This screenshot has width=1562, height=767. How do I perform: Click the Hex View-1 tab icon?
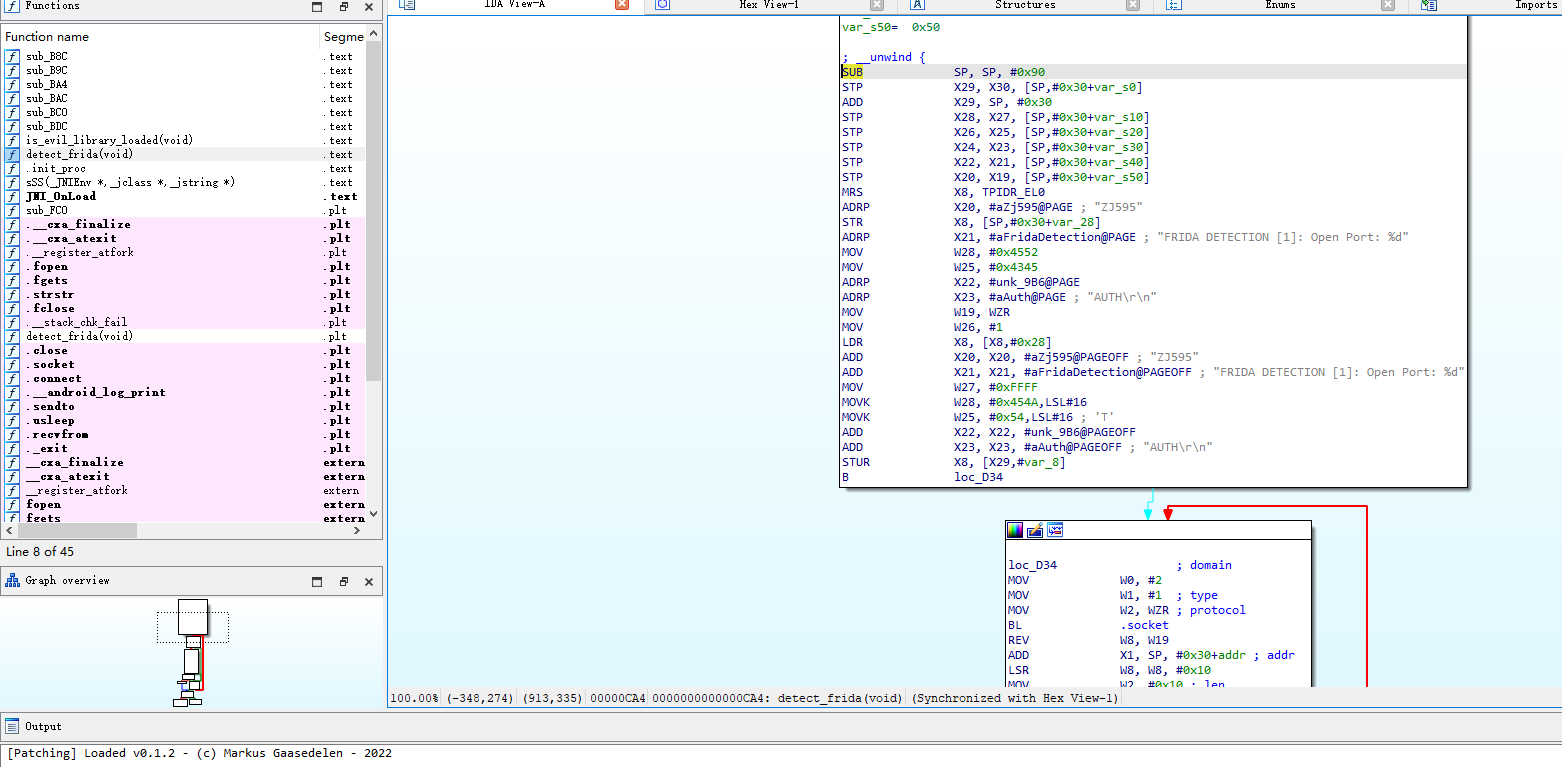pos(662,5)
